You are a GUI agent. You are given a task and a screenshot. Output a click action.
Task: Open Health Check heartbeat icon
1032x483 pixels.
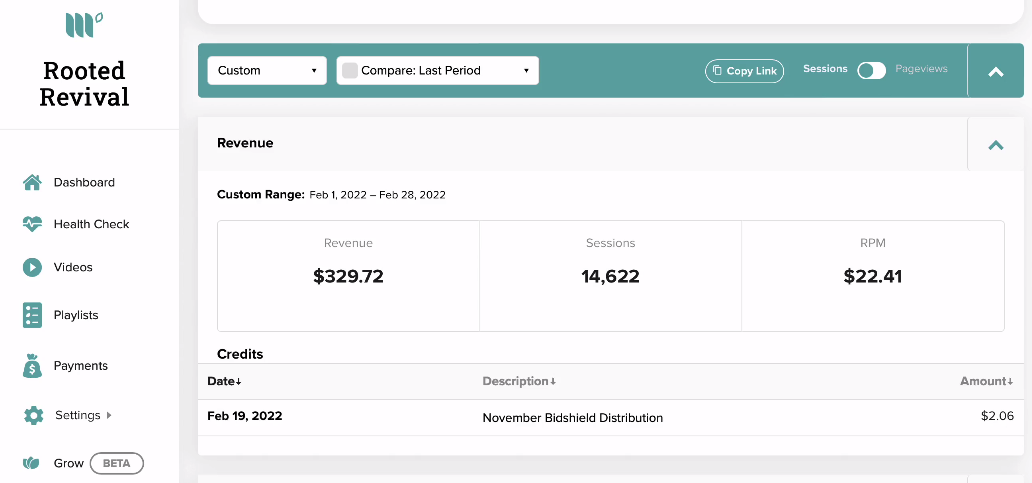[x=32, y=224]
